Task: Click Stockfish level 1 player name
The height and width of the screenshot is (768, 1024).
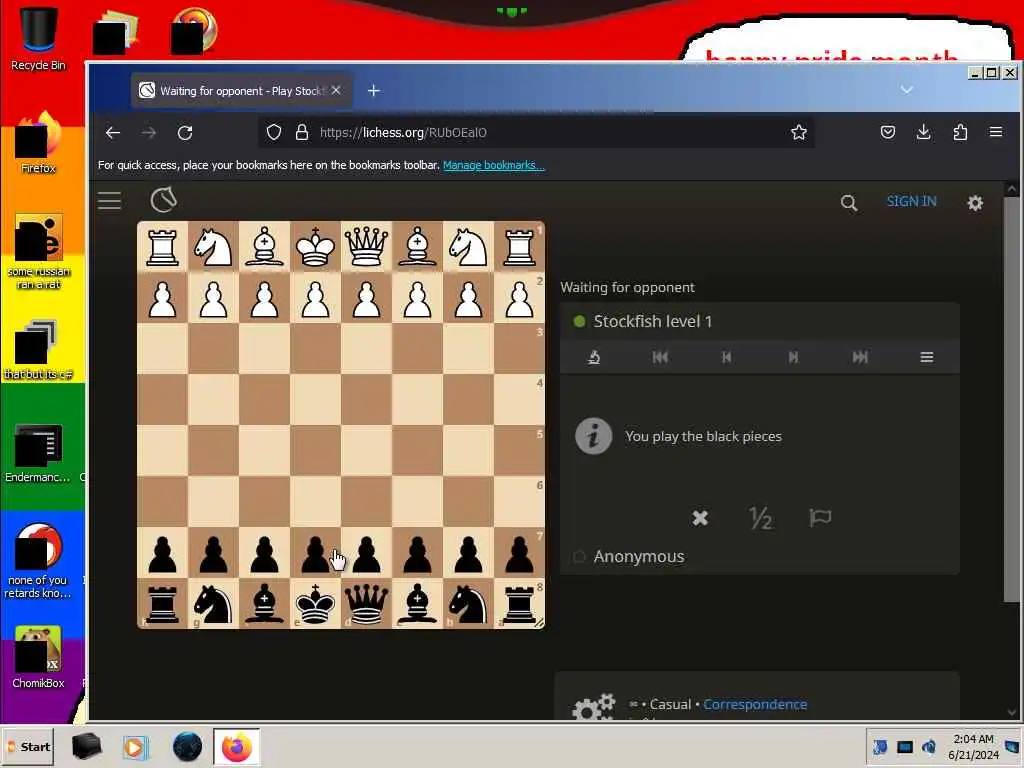Action: [x=652, y=321]
